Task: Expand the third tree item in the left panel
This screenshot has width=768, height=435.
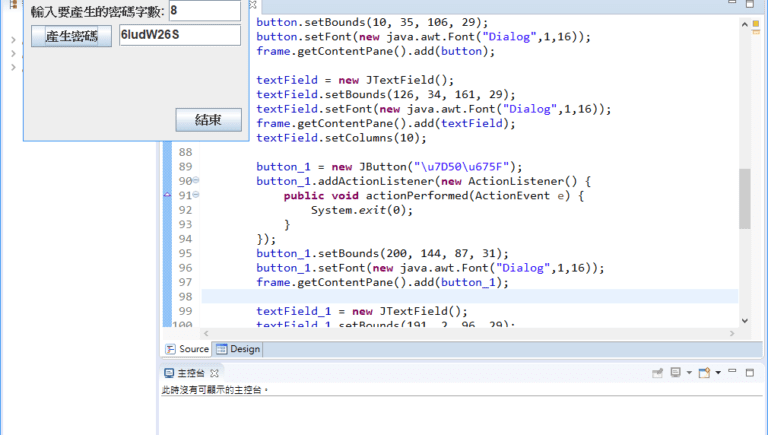Action: point(12,68)
